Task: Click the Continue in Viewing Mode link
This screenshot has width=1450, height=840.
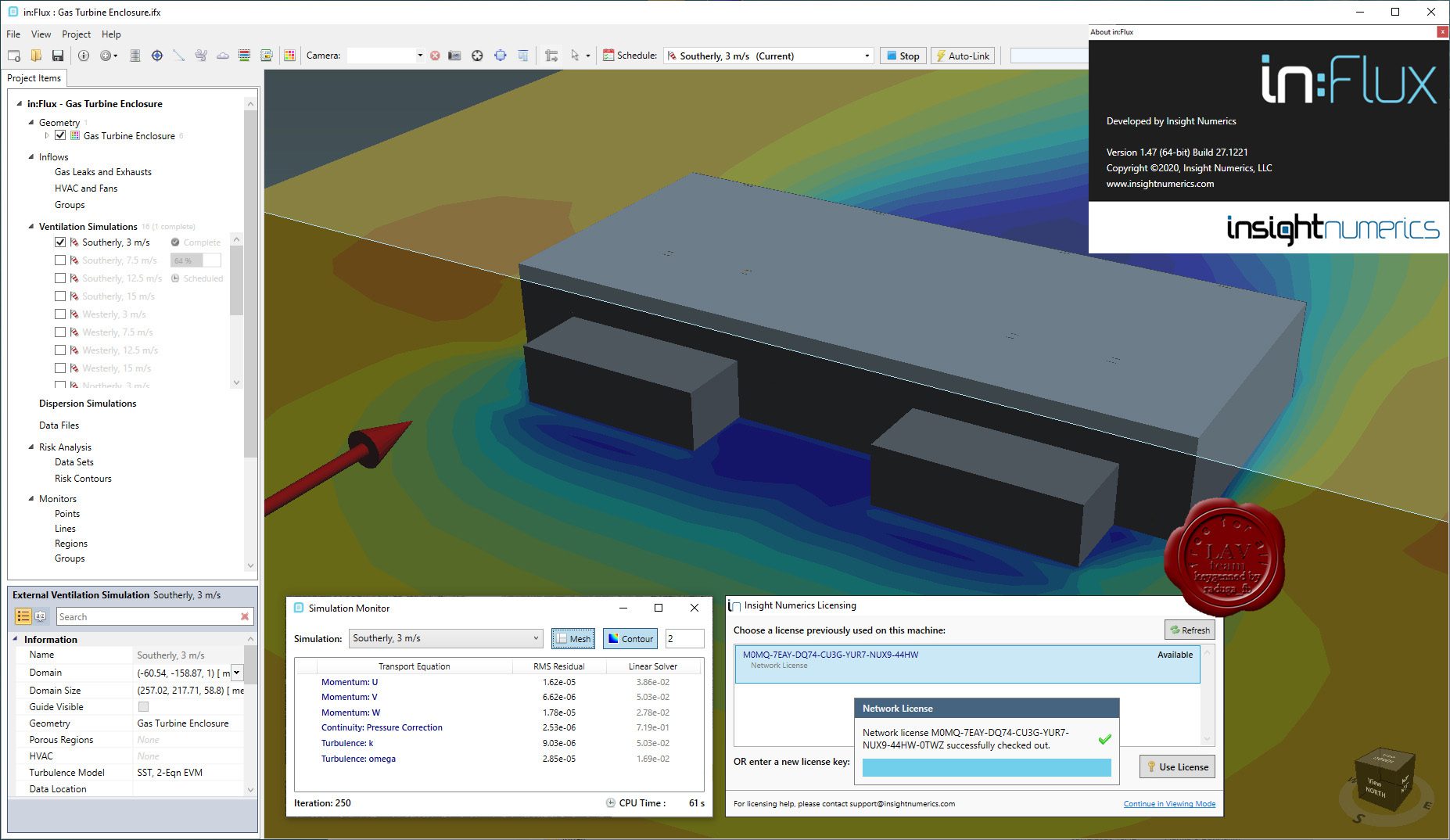Action: pyautogui.click(x=1169, y=803)
